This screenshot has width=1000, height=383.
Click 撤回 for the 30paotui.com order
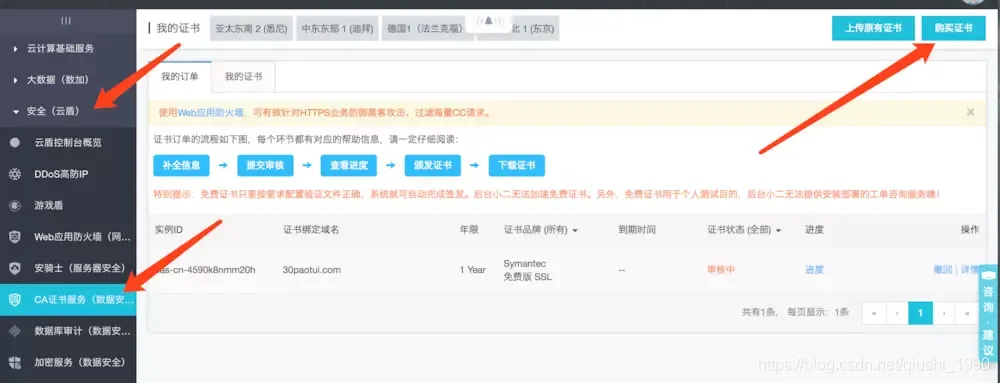[x=943, y=270]
